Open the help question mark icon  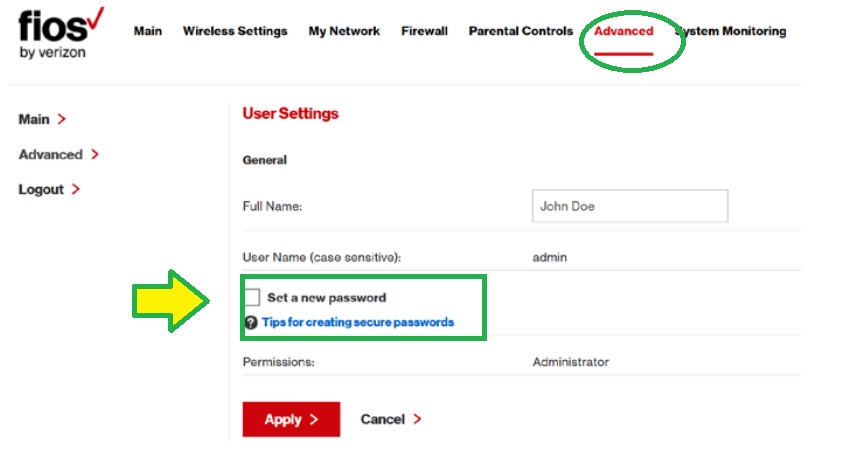(251, 323)
